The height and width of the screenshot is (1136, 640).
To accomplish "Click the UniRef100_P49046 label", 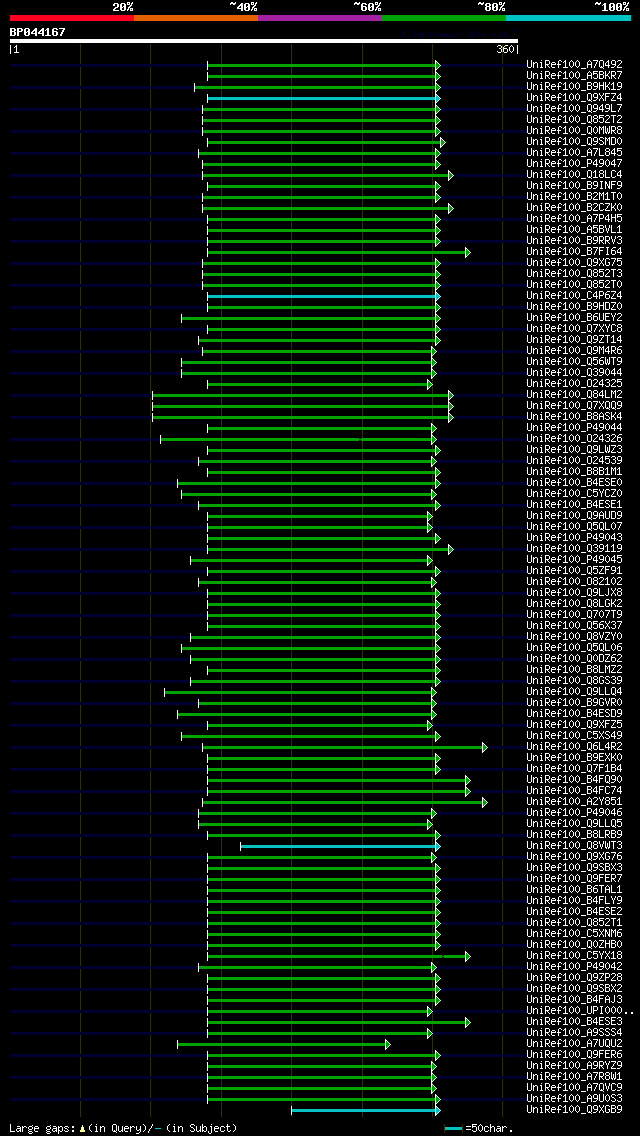I will 574,812.
